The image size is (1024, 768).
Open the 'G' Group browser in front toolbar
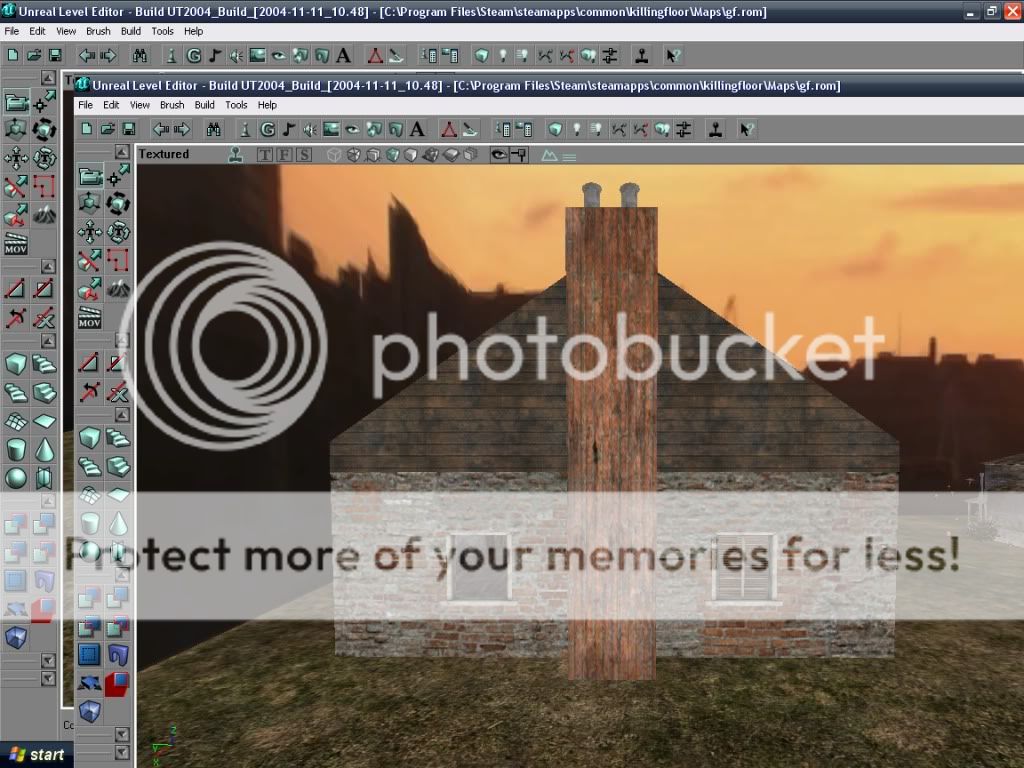click(x=267, y=129)
